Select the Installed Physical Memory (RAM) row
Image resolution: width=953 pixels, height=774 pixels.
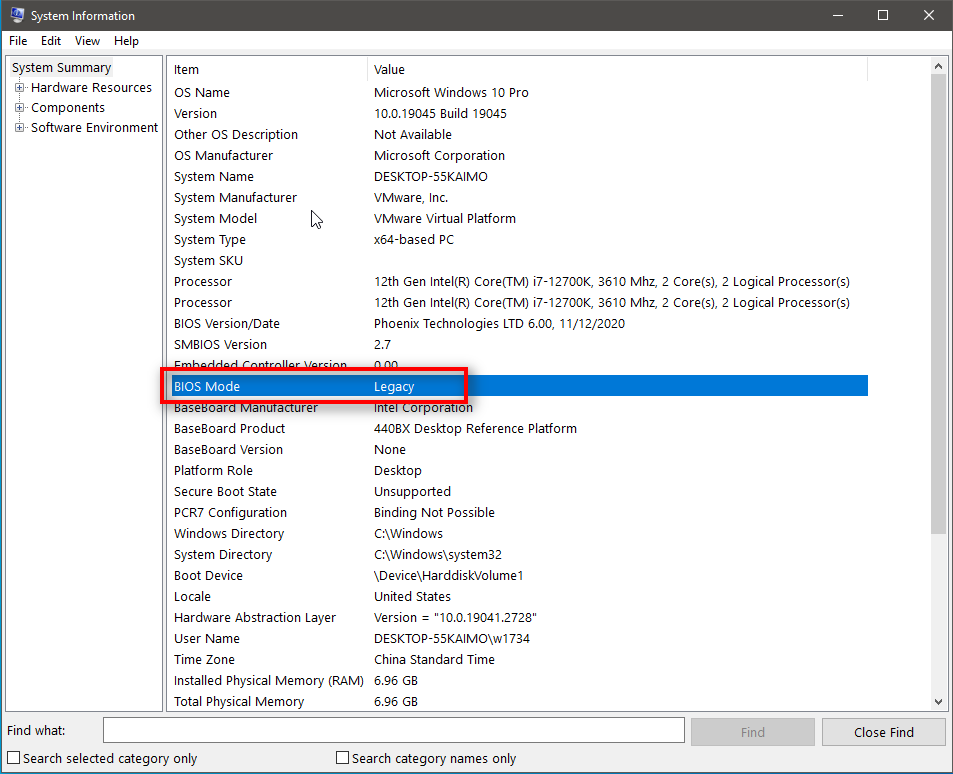coord(518,680)
